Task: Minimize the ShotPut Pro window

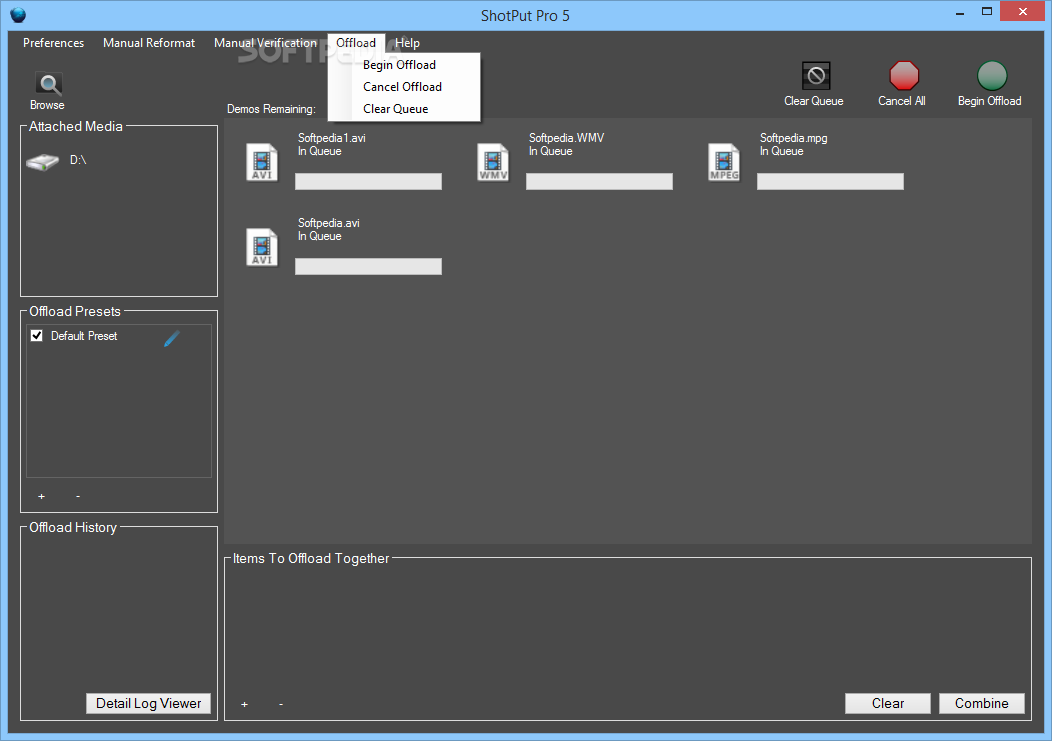Action: [960, 13]
